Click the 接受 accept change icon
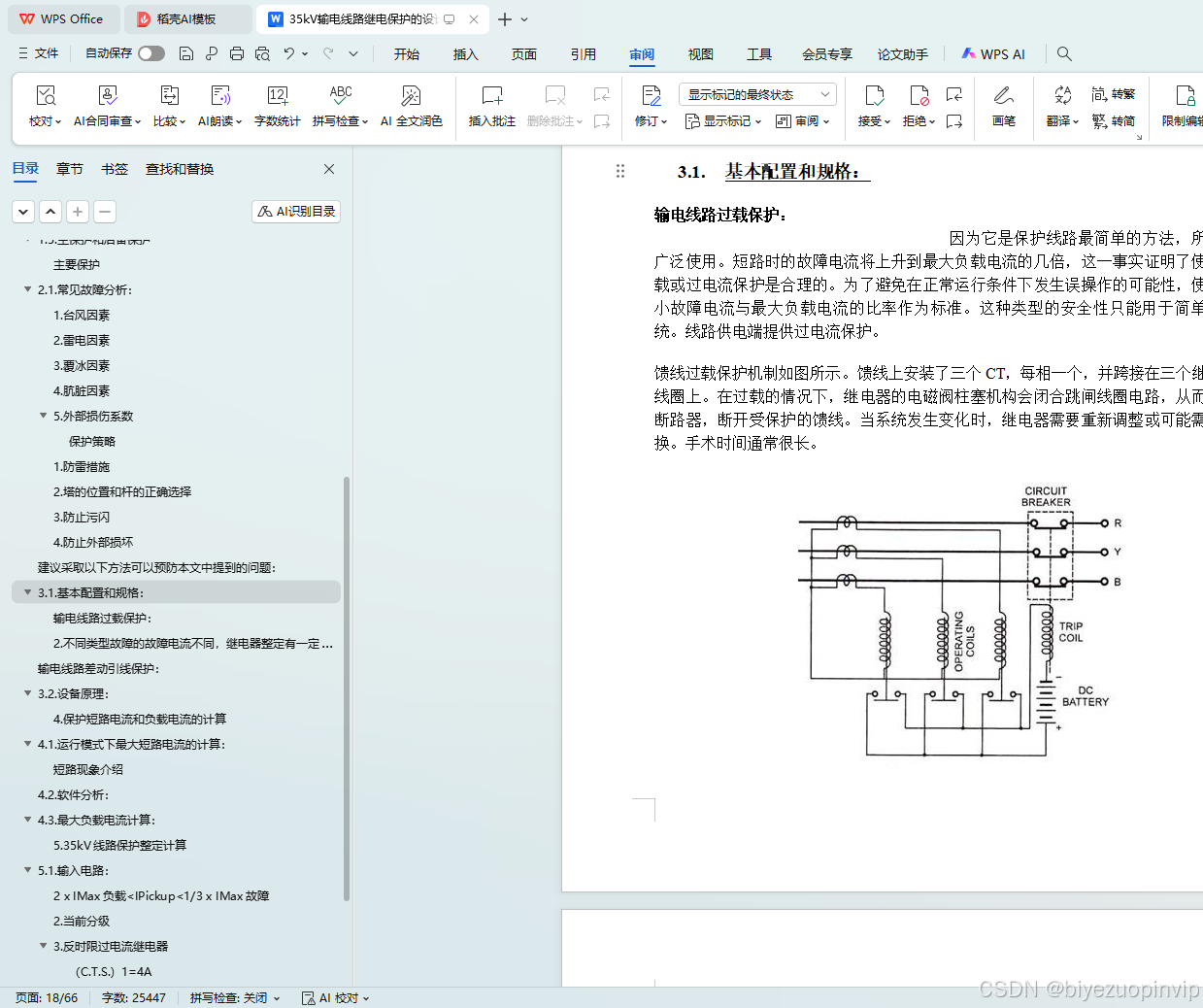 (874, 95)
